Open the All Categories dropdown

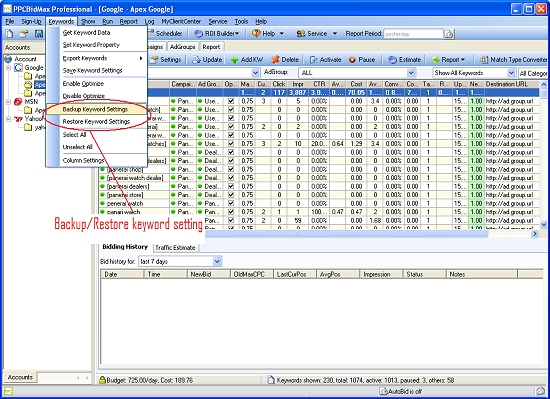point(533,73)
